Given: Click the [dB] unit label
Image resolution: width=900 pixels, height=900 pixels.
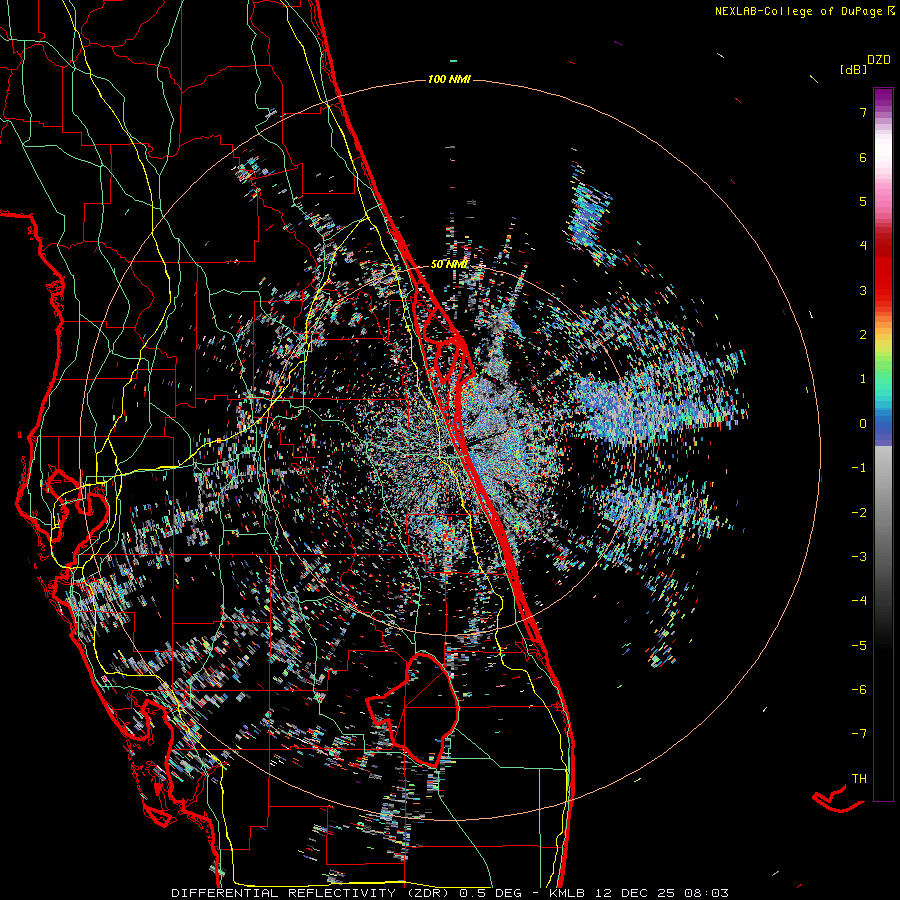Looking at the screenshot, I should tap(853, 70).
